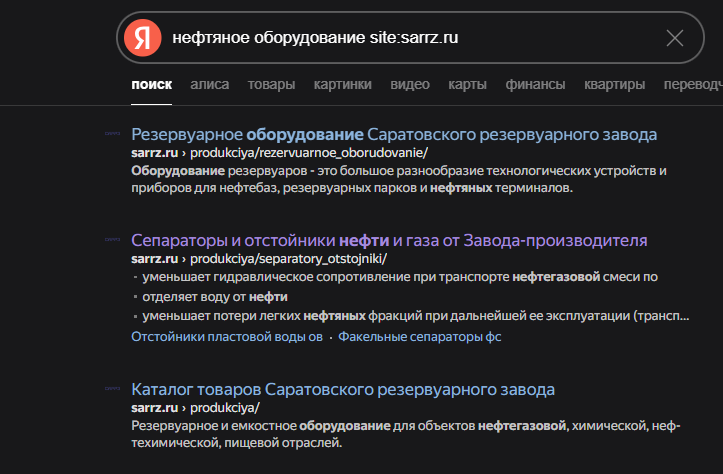This screenshot has height=474, width=723.
Task: Switch to the алиса tab
Action: pyautogui.click(x=209, y=85)
